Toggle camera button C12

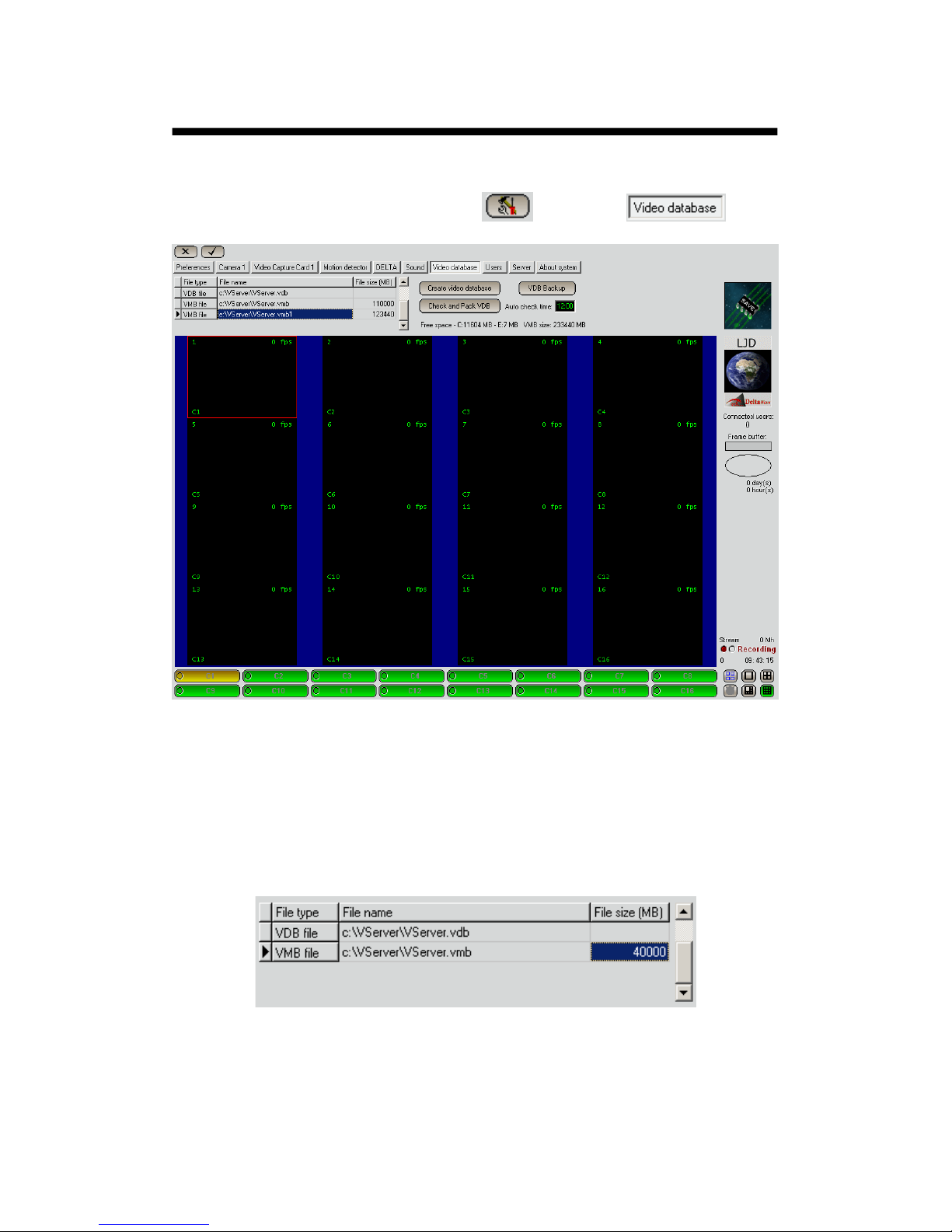pyautogui.click(x=412, y=690)
